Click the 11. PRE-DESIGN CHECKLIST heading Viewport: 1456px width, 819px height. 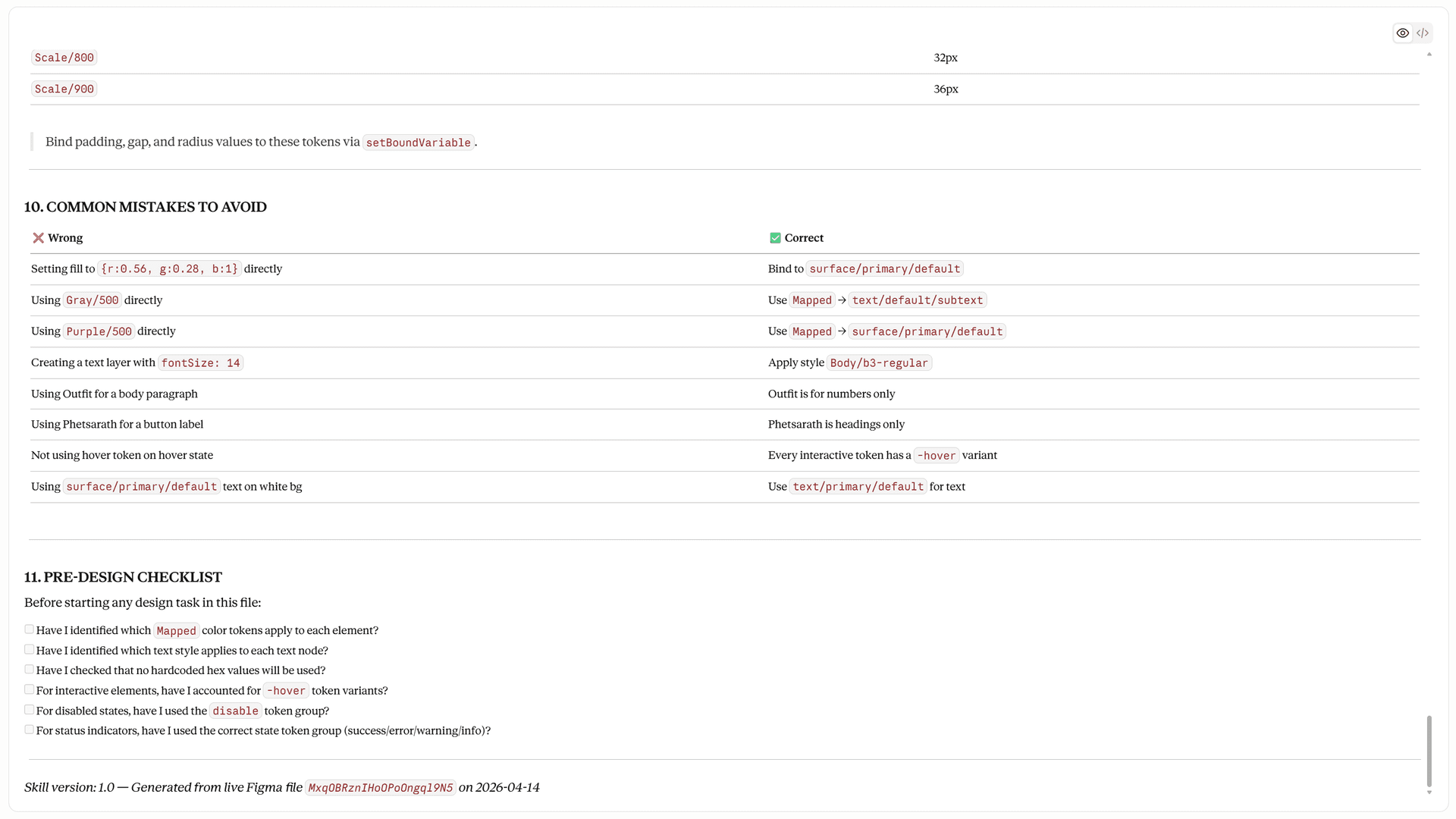tap(123, 577)
